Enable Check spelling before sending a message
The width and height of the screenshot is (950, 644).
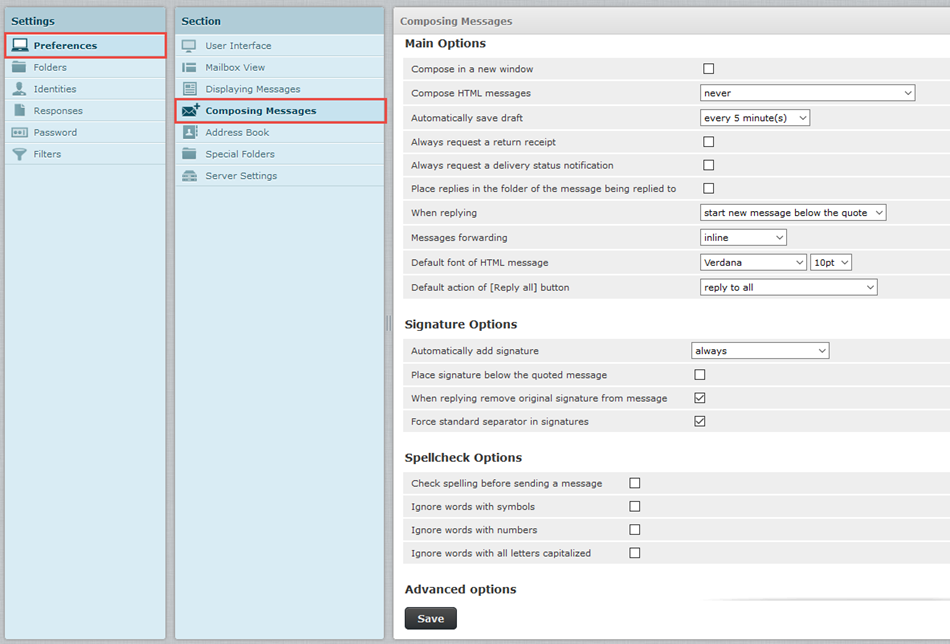(x=634, y=483)
